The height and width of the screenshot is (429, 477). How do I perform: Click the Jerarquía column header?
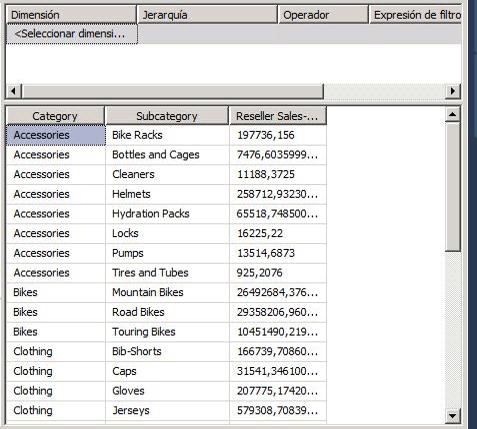point(207,15)
